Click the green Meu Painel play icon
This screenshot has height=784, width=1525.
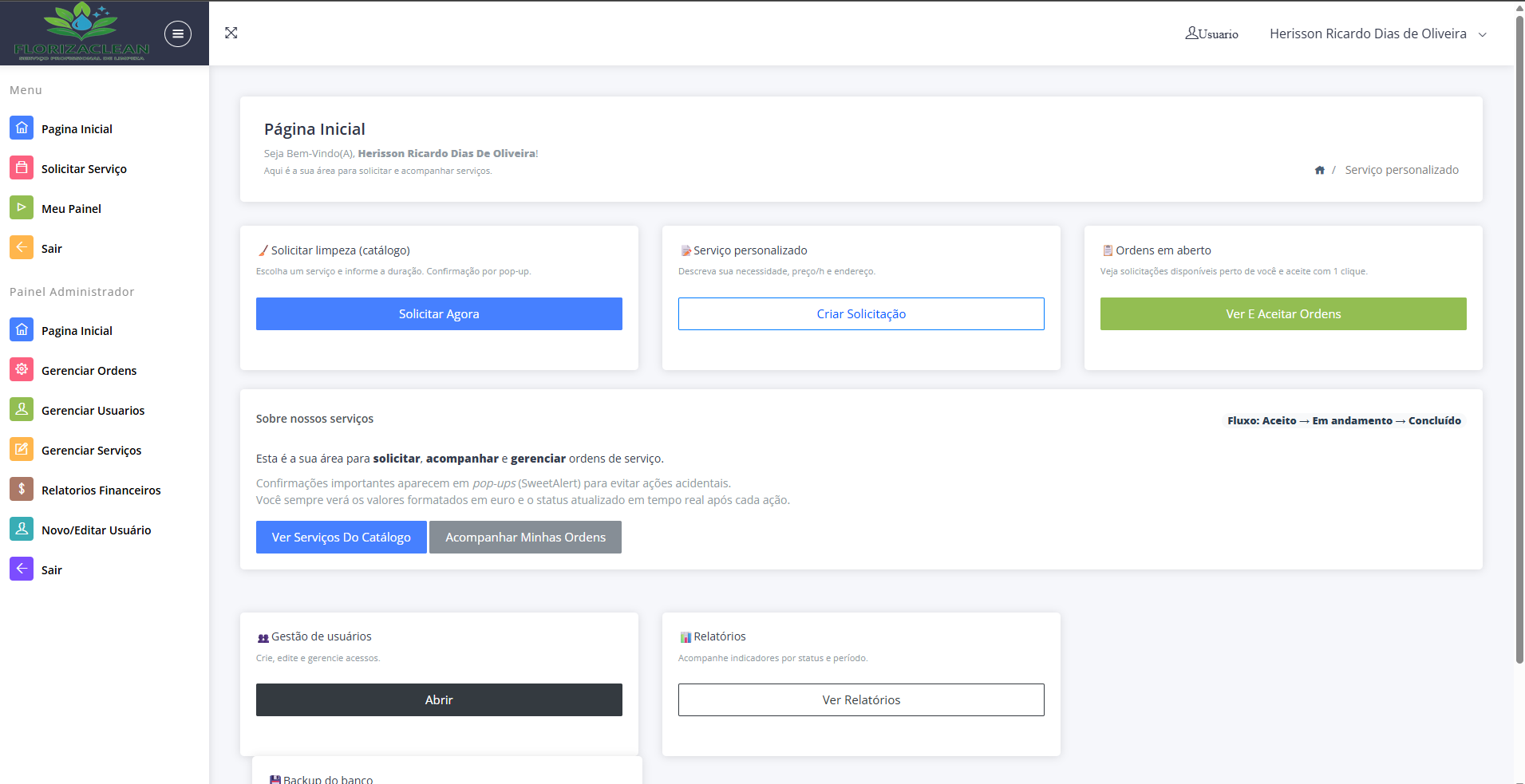[x=22, y=207]
